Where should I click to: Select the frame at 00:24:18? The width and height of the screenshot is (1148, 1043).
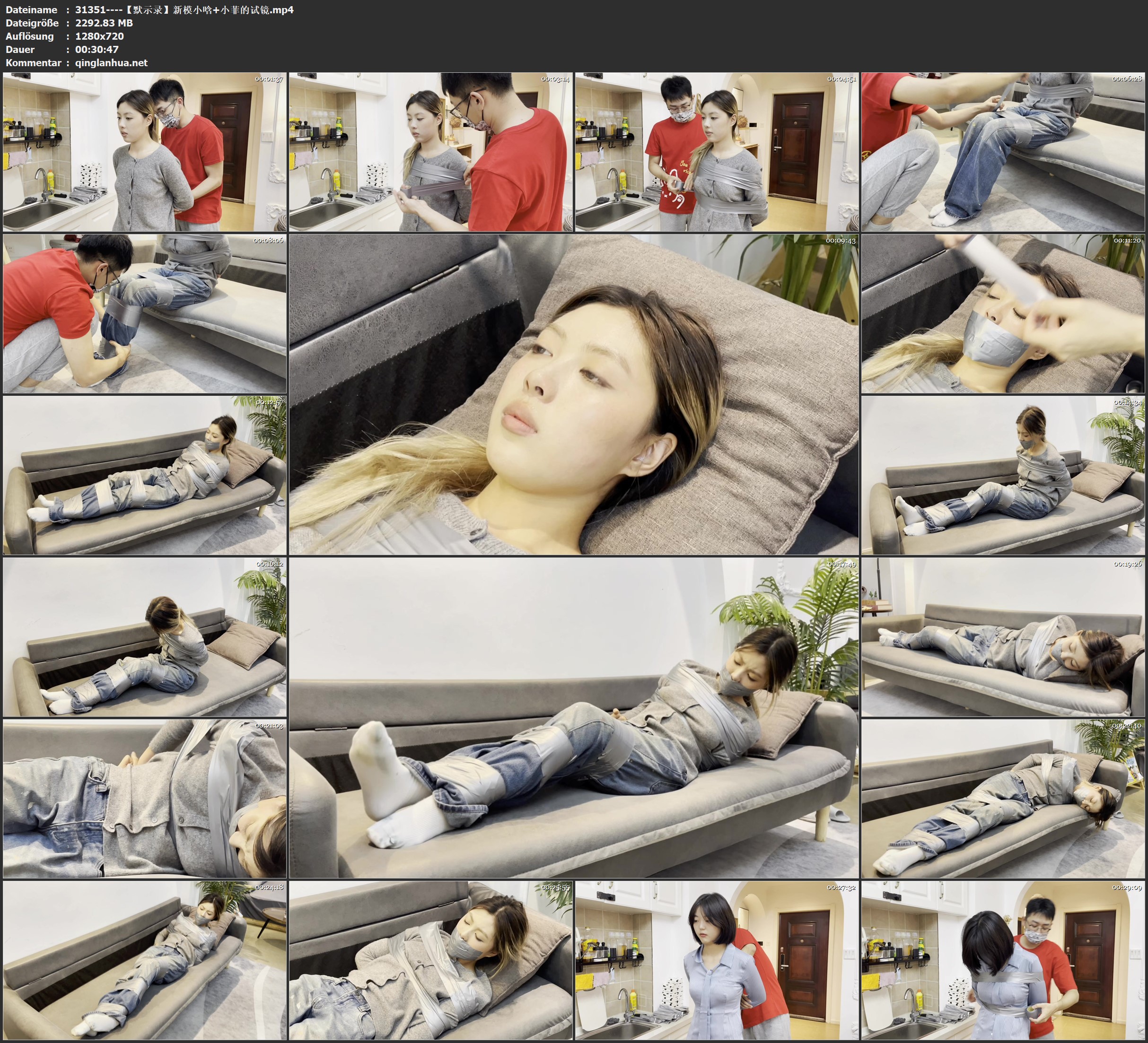[x=145, y=960]
